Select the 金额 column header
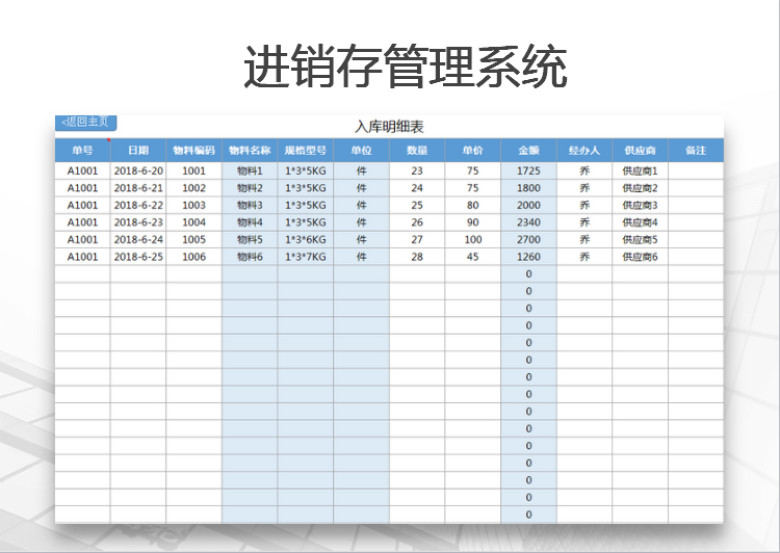Image resolution: width=780 pixels, height=553 pixels. (529, 150)
